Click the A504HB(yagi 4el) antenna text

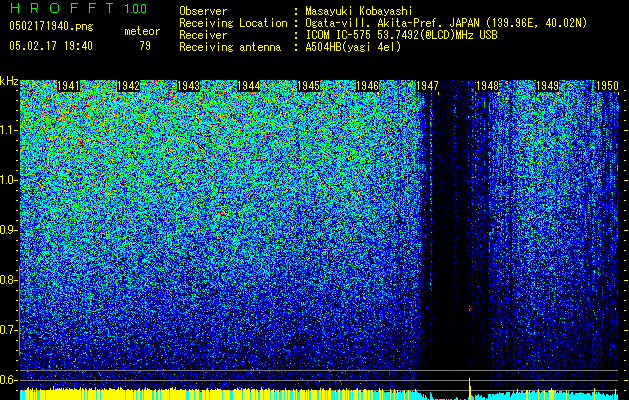[353, 47]
